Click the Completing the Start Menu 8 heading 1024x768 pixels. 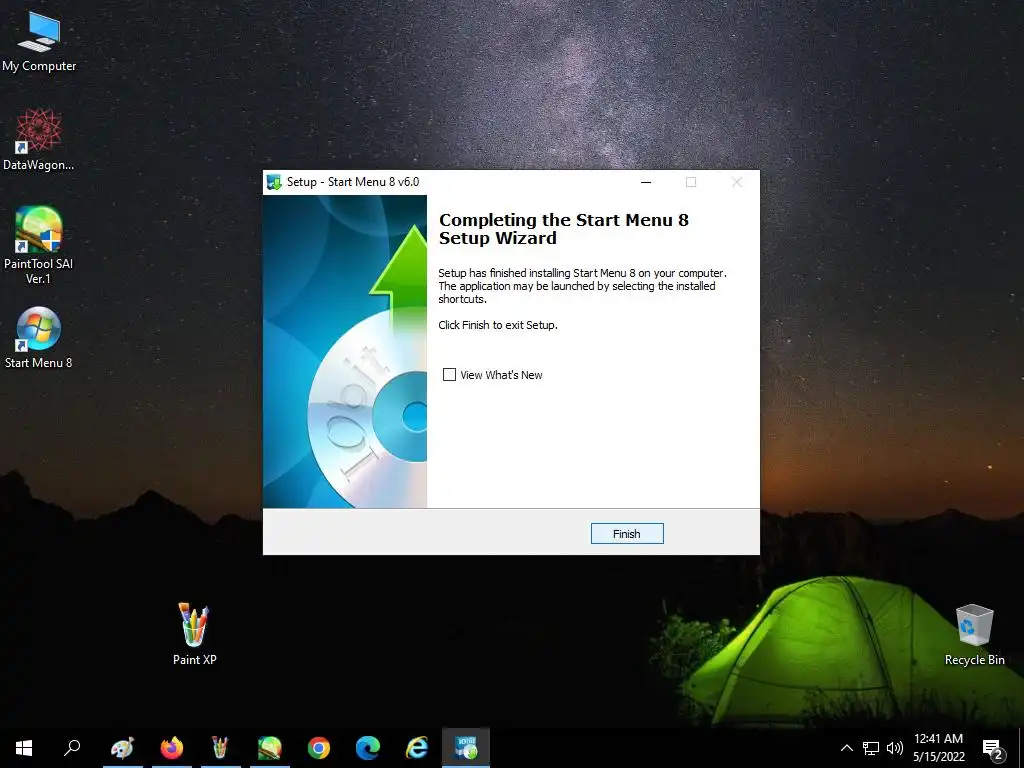click(564, 229)
